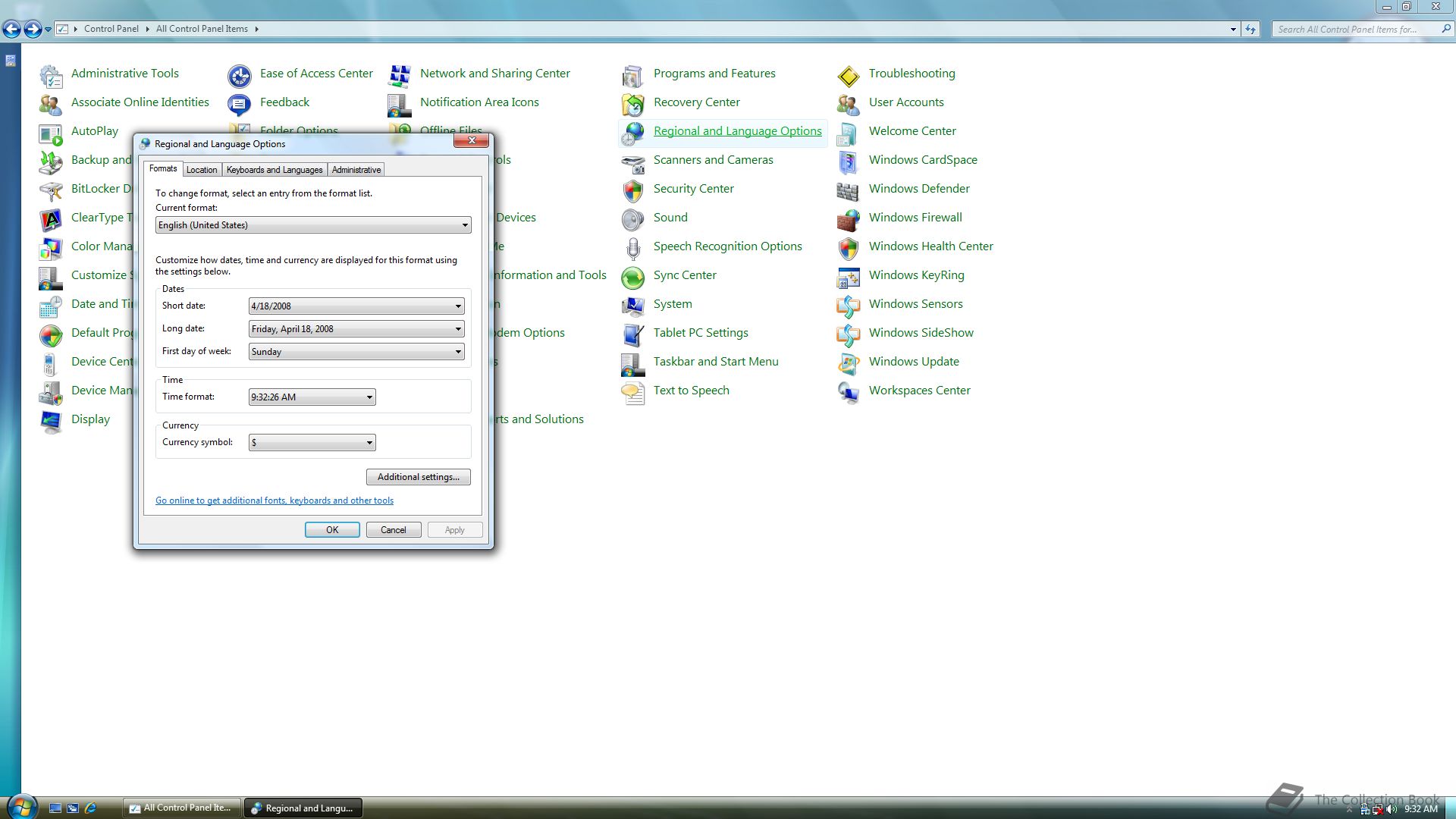Viewport: 1456px width, 819px height.
Task: Click All Control Panel Items taskbar button
Action: 182,808
